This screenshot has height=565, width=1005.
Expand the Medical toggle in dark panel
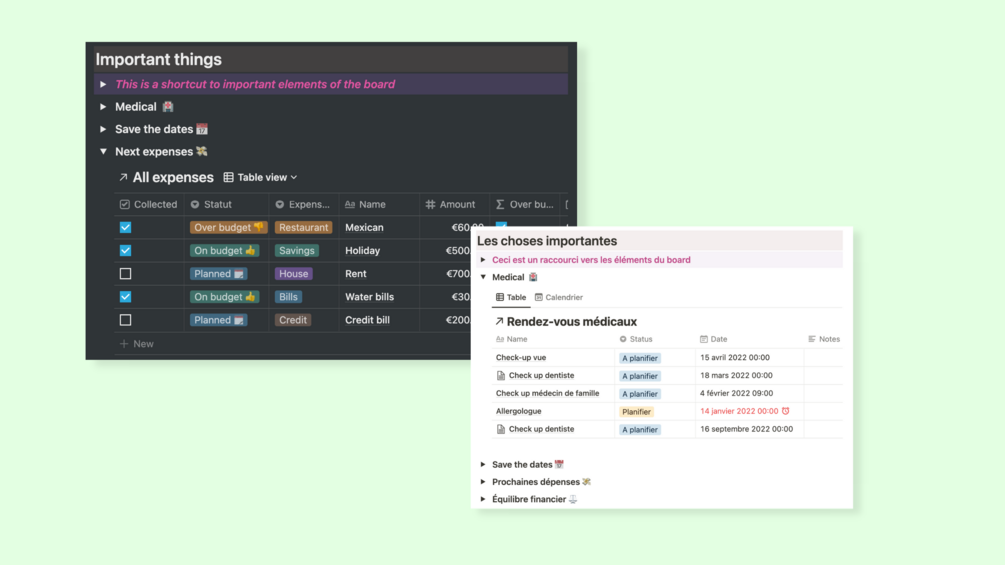tap(103, 107)
